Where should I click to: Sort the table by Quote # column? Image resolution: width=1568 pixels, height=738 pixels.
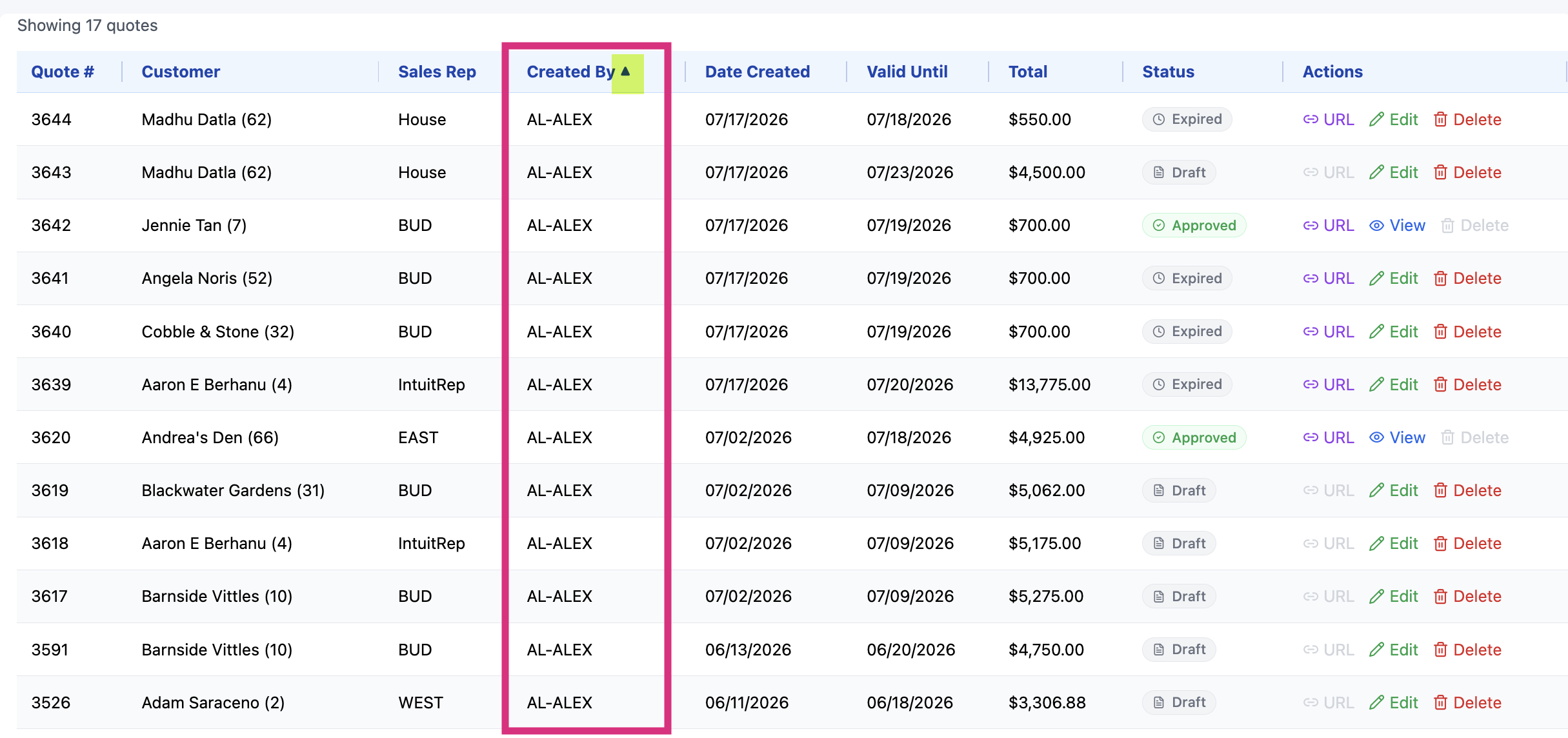pos(63,72)
